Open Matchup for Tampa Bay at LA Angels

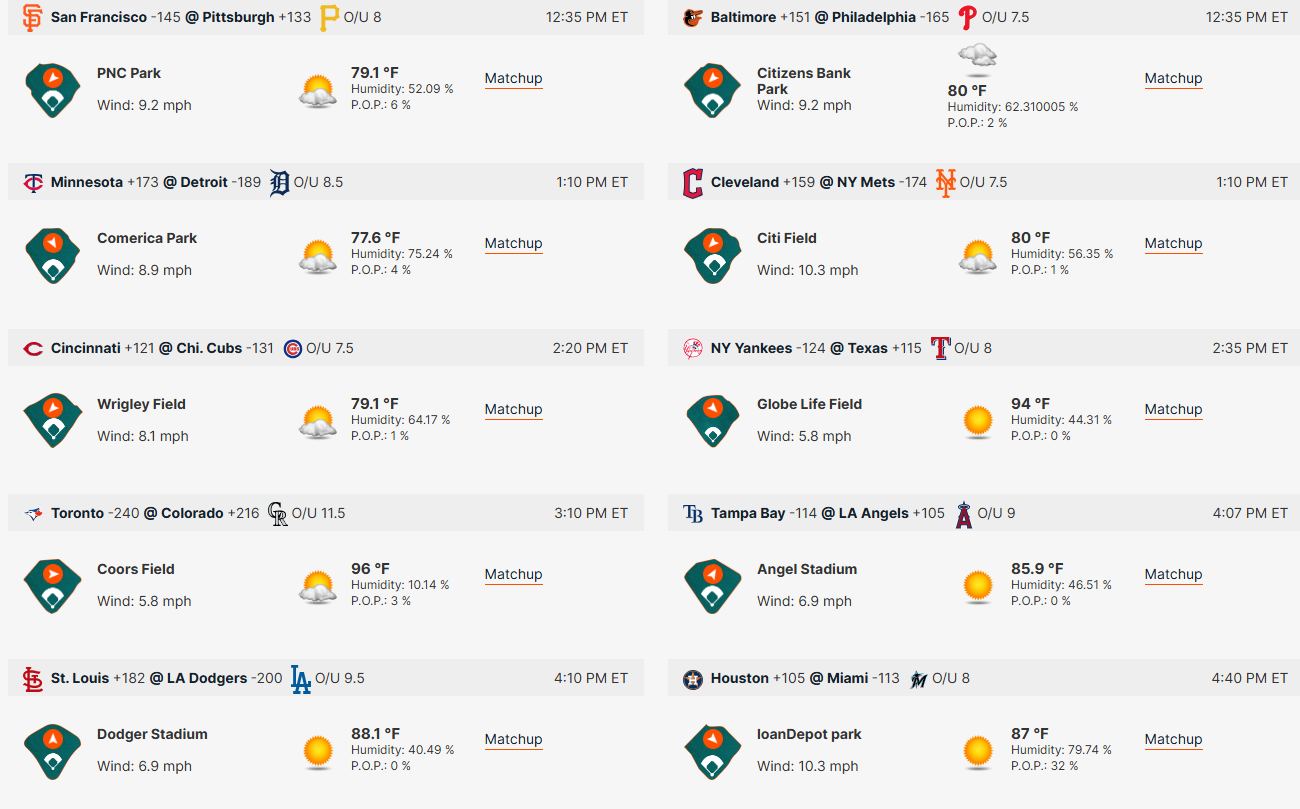(x=1174, y=574)
